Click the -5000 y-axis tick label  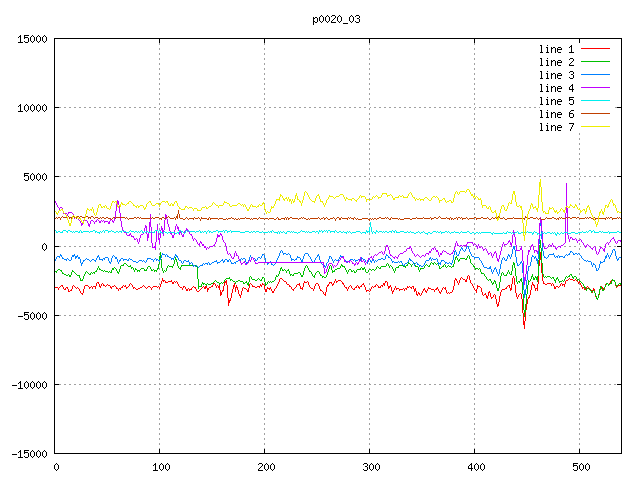click(x=31, y=315)
